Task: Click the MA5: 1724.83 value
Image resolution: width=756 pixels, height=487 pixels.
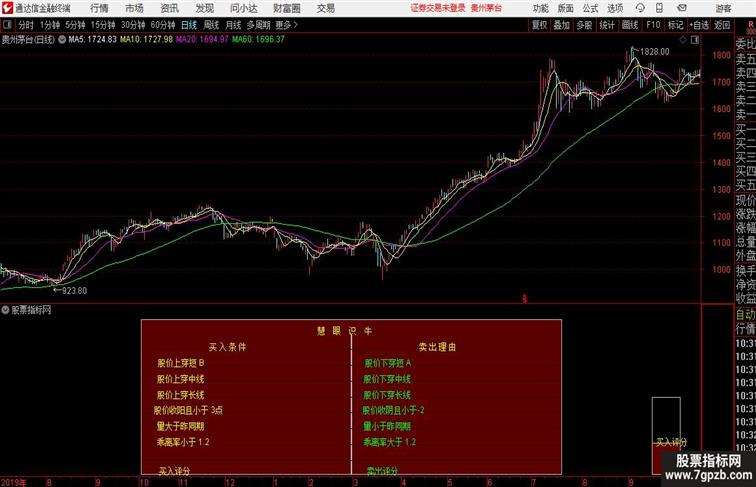Action: (93, 40)
